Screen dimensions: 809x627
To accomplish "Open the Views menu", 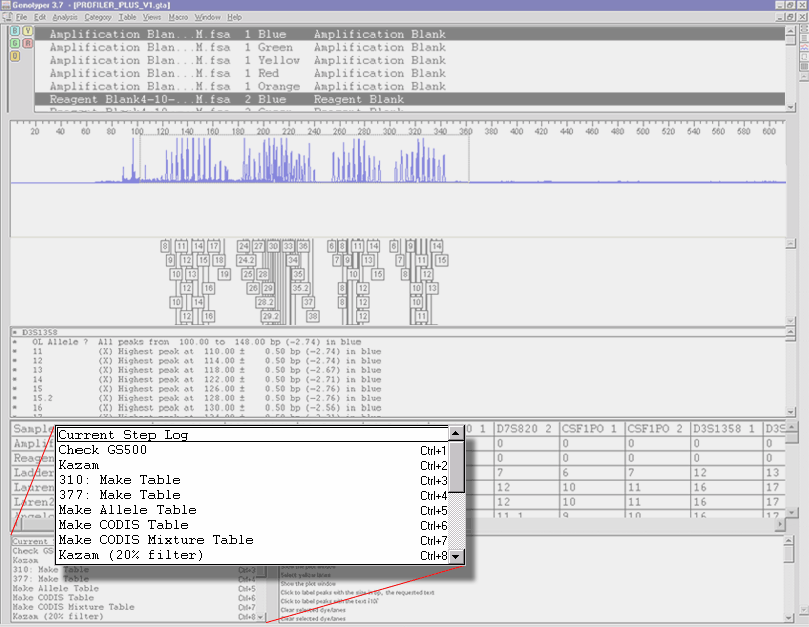I will (x=152, y=17).
